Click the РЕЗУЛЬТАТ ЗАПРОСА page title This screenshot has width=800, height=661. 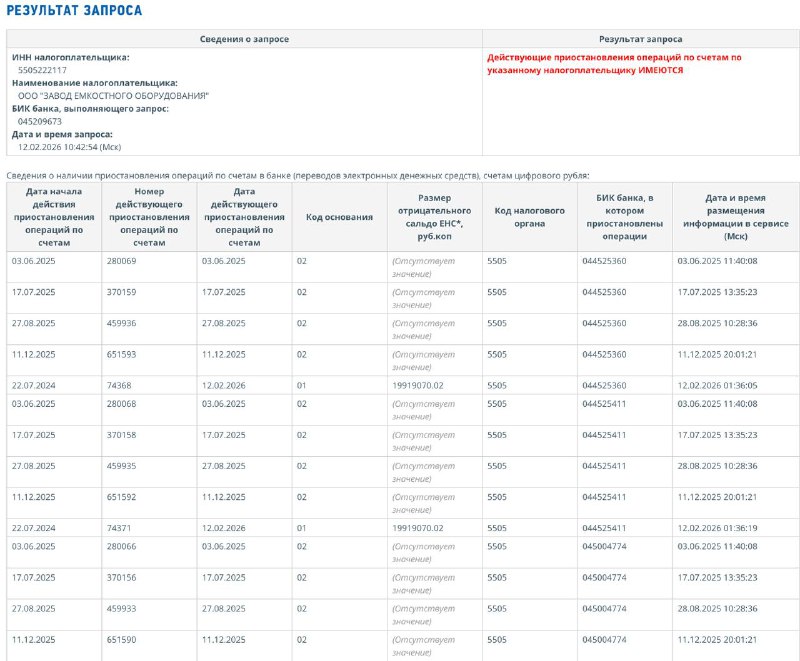(x=74, y=11)
